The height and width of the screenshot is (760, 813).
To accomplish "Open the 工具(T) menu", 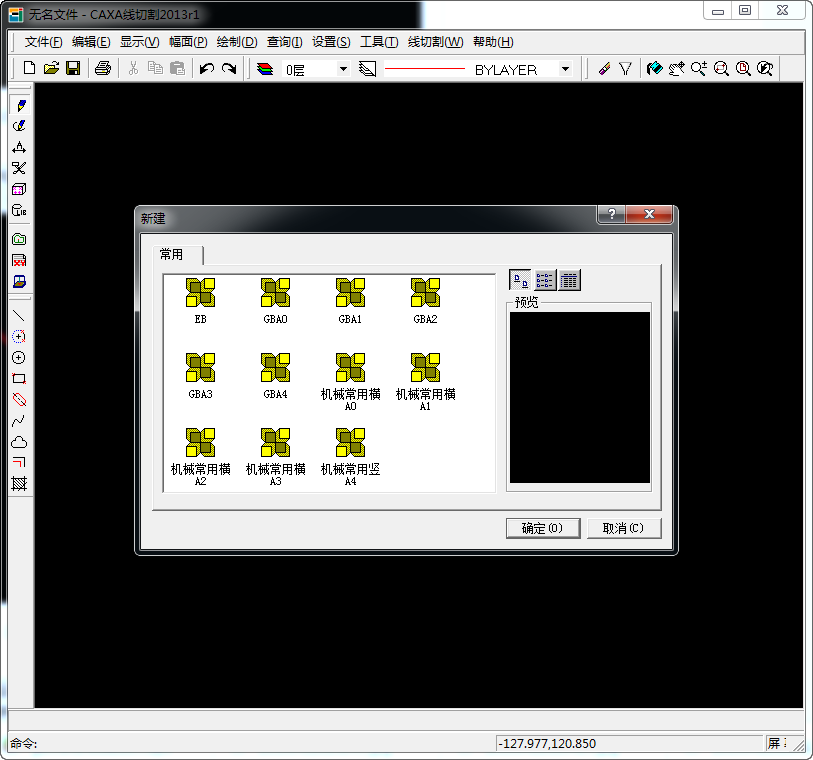I will [379, 42].
